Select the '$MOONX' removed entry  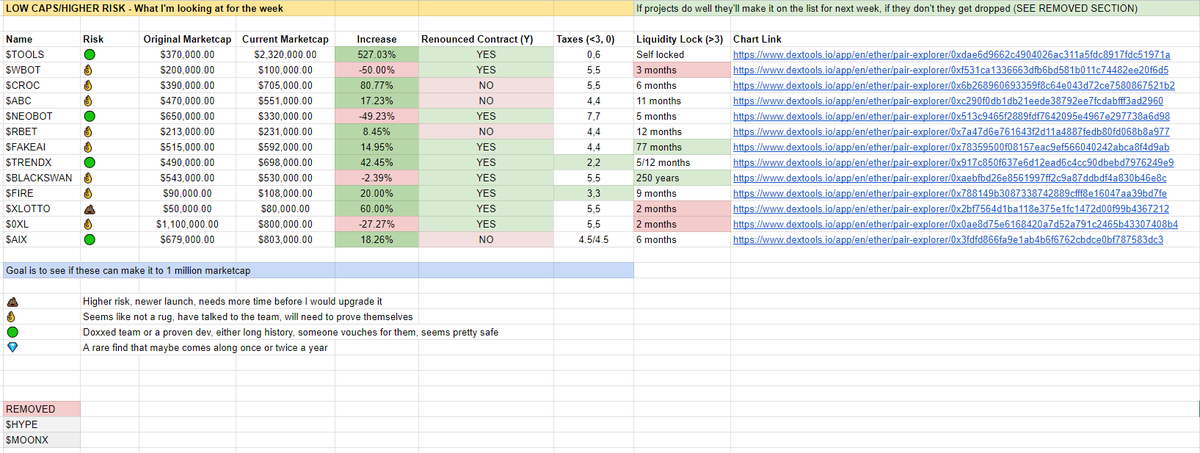[x=41, y=439]
